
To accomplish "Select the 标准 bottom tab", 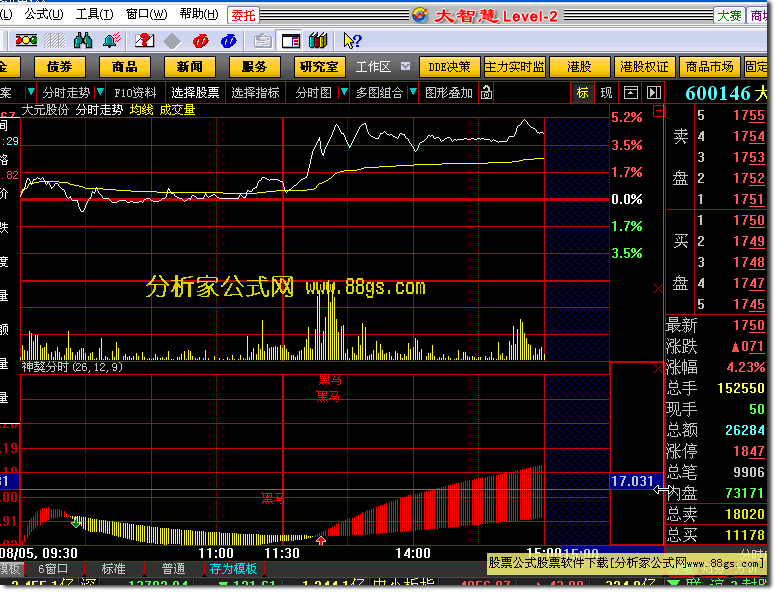I will pyautogui.click(x=113, y=569).
